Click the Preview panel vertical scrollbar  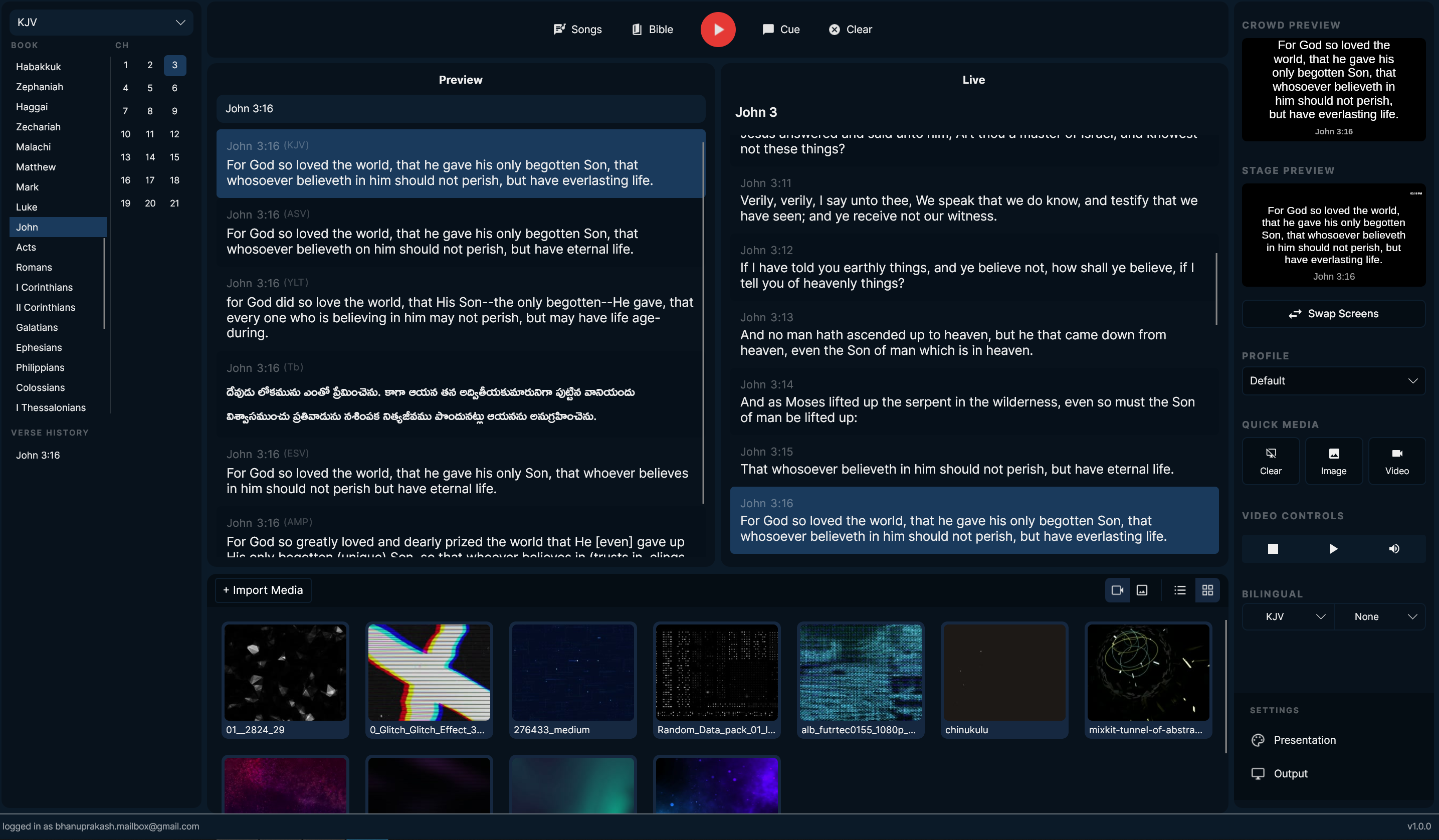[x=703, y=323]
